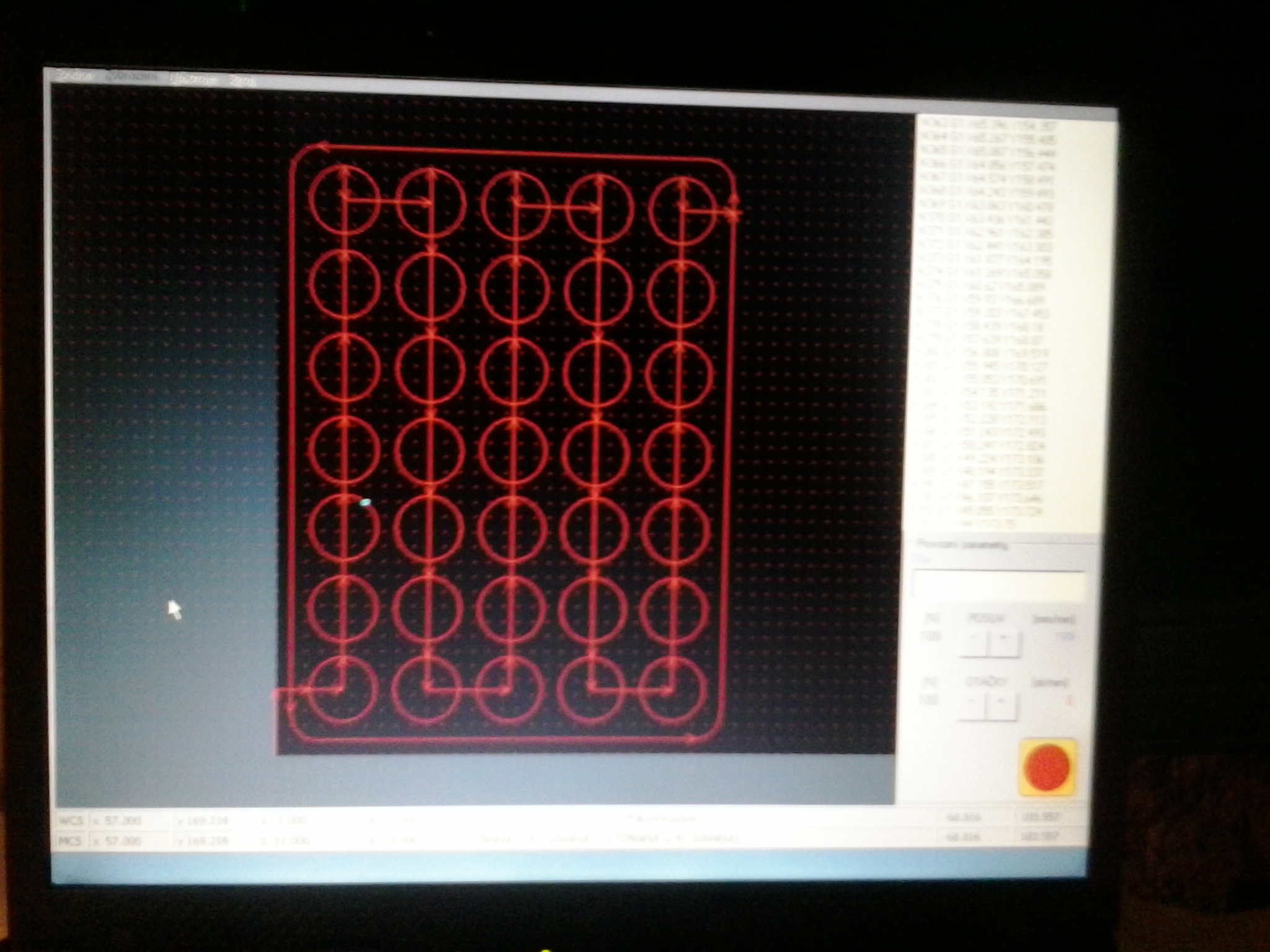1270x952 pixels.
Task: Click the WCS label in the status bar
Action: point(71,821)
